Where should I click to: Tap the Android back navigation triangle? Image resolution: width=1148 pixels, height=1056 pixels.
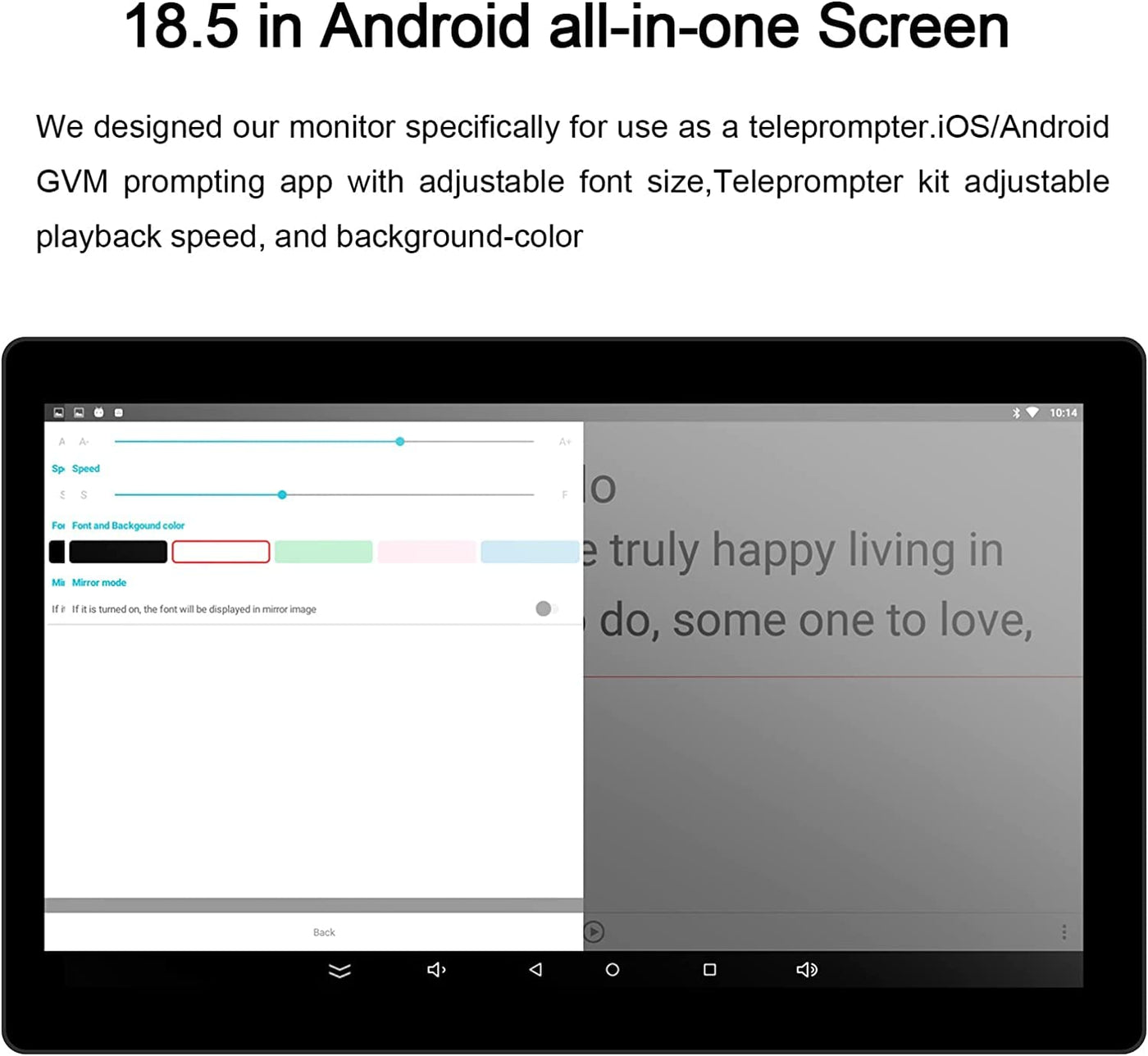pos(535,970)
